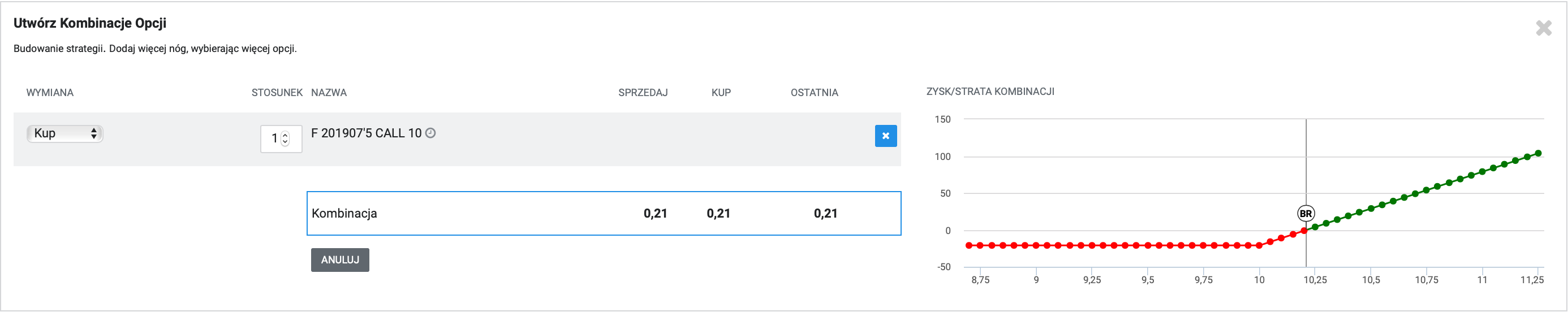Image resolution: width=1568 pixels, height=312 pixels.
Task: Click the Kombinacja row label
Action: pos(344,214)
